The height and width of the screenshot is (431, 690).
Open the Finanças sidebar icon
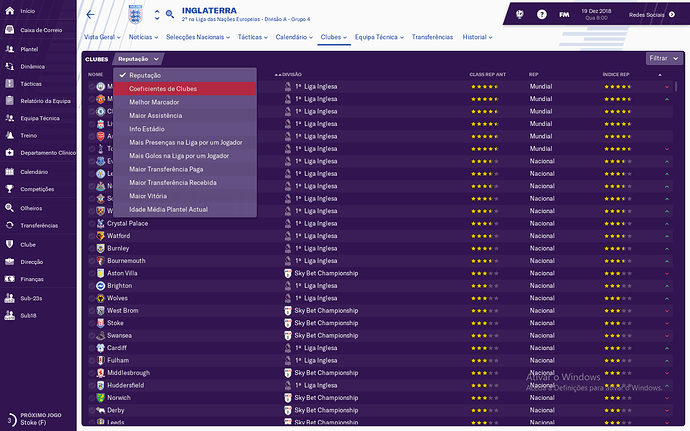pos(9,279)
